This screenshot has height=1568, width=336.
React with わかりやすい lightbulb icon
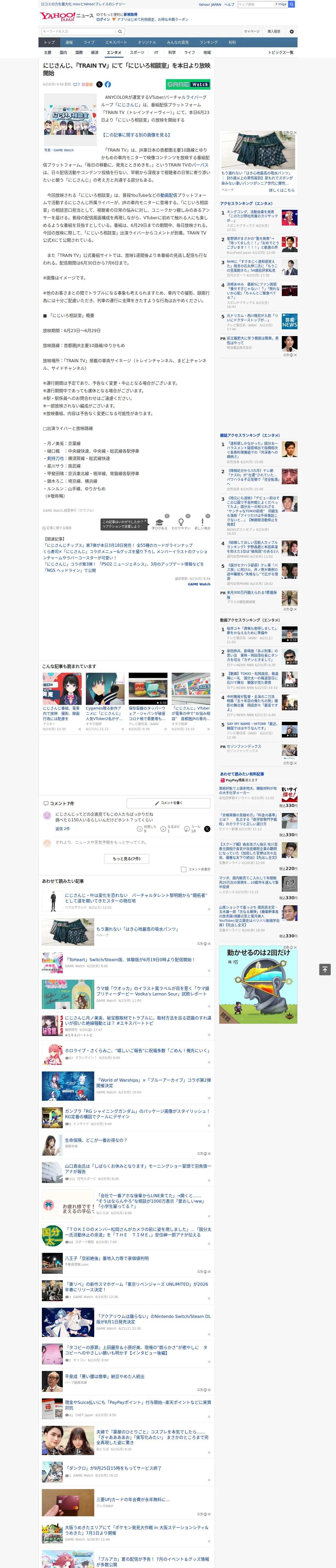coord(181,522)
